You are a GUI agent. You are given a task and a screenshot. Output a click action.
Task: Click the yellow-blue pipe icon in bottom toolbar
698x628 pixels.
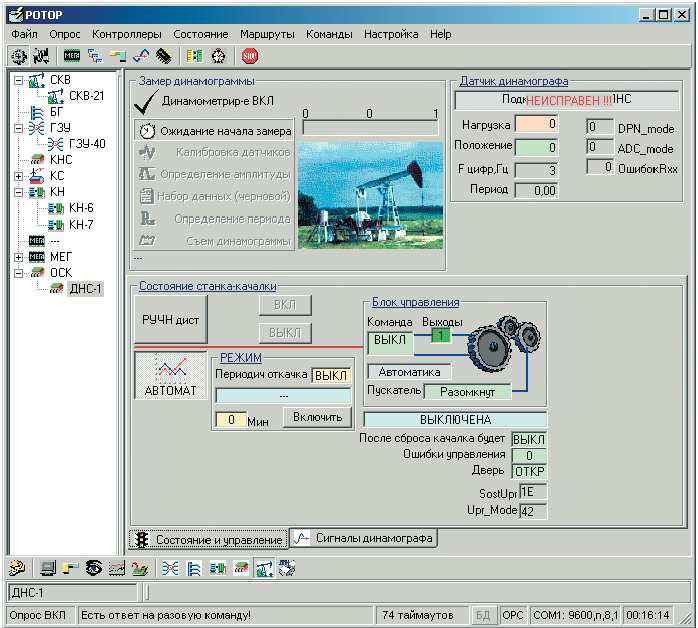71,568
